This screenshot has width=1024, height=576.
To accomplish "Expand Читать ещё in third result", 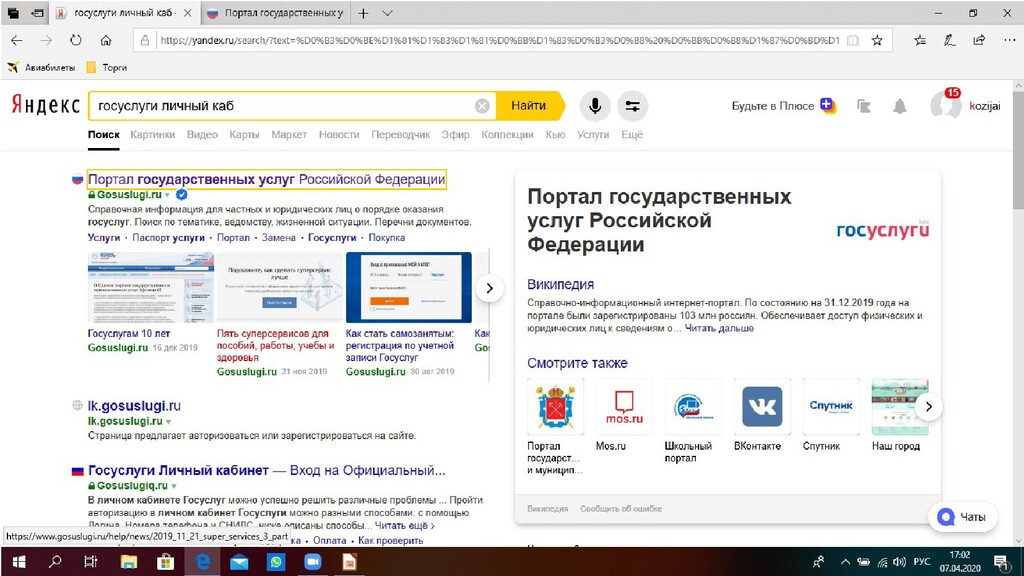I will tap(404, 526).
